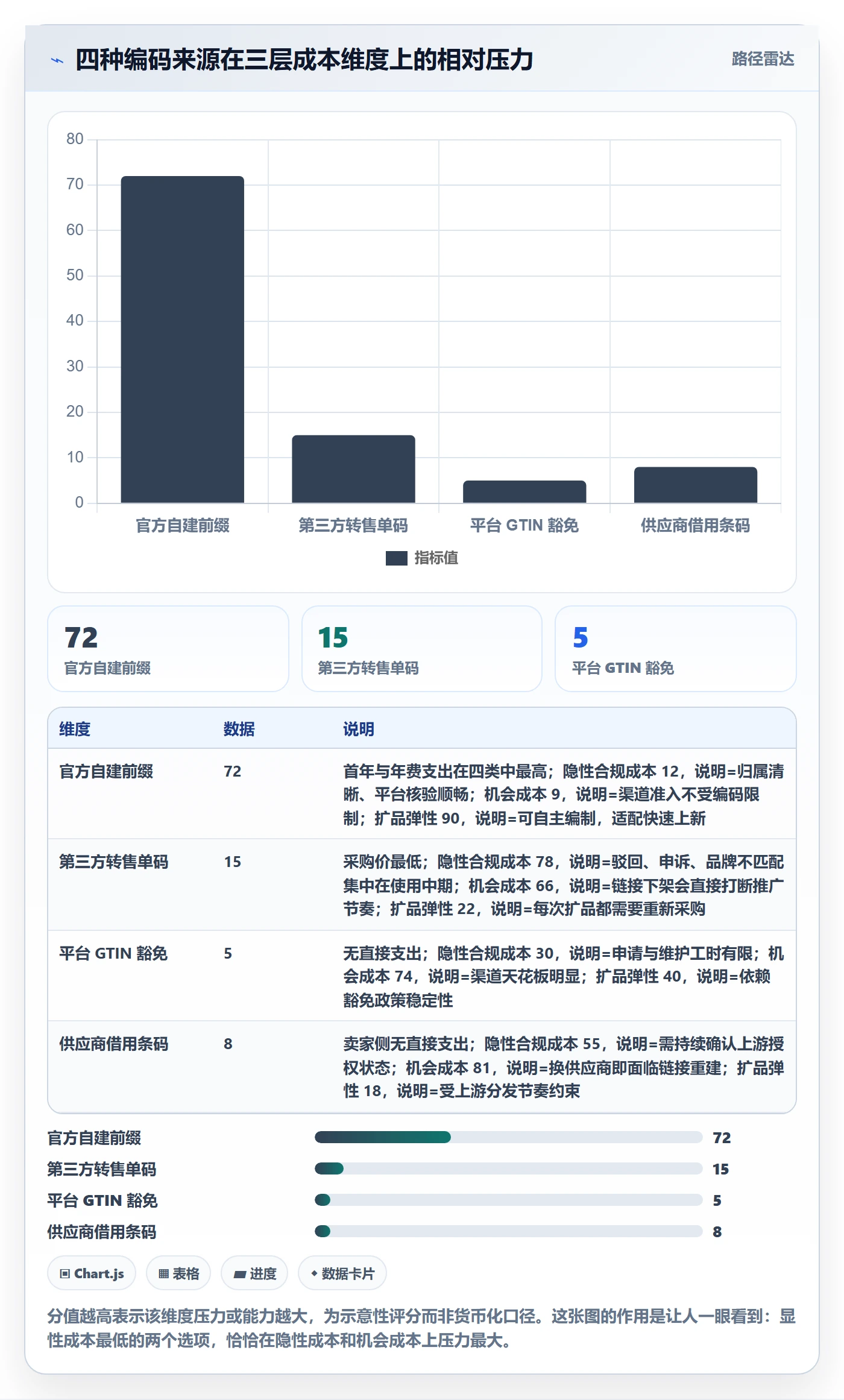Click the lightning icon beside the title
Image resolution: width=844 pixels, height=1400 pixels.
pos(57,60)
